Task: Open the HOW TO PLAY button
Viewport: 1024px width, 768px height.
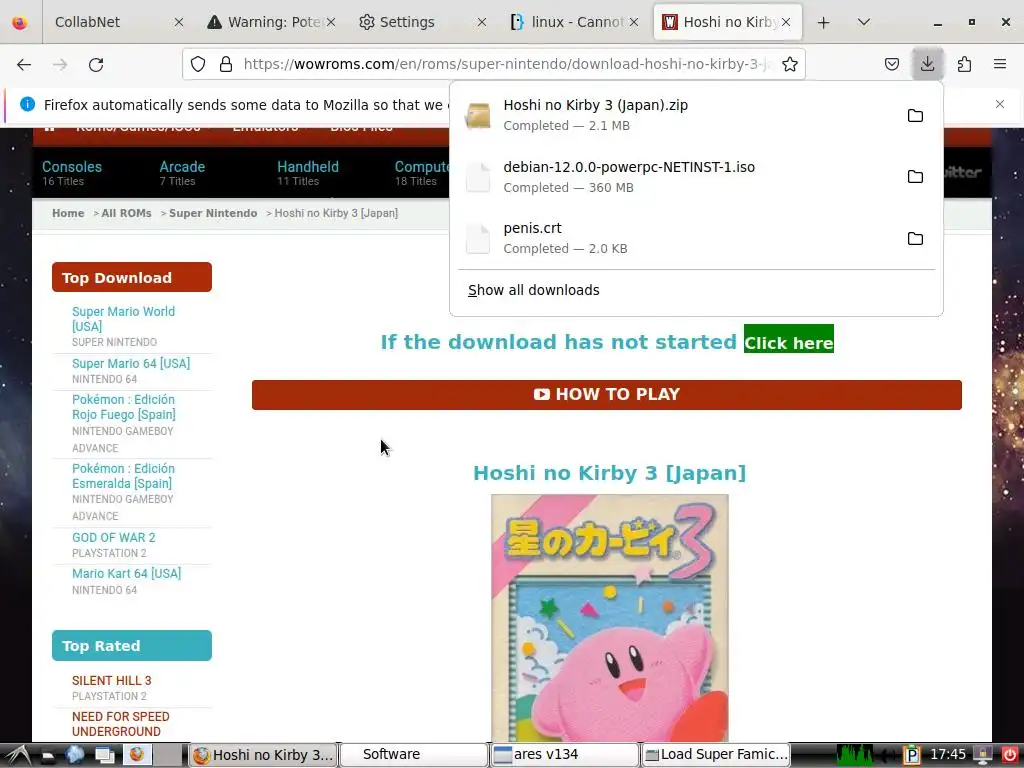Action: click(607, 394)
